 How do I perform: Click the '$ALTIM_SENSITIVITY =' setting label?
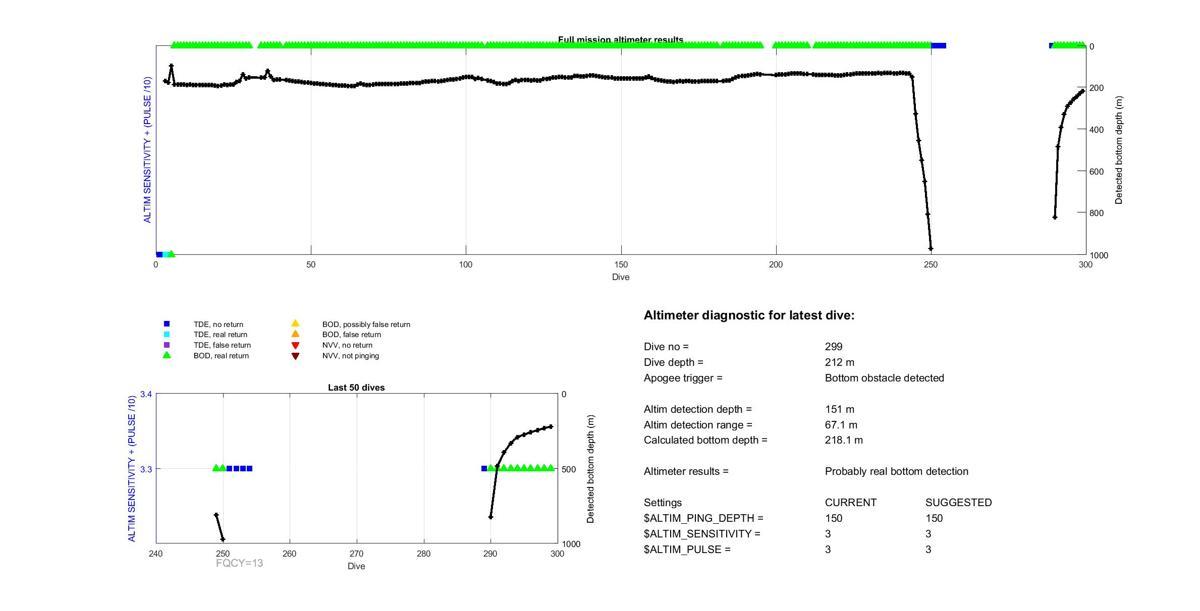[702, 534]
